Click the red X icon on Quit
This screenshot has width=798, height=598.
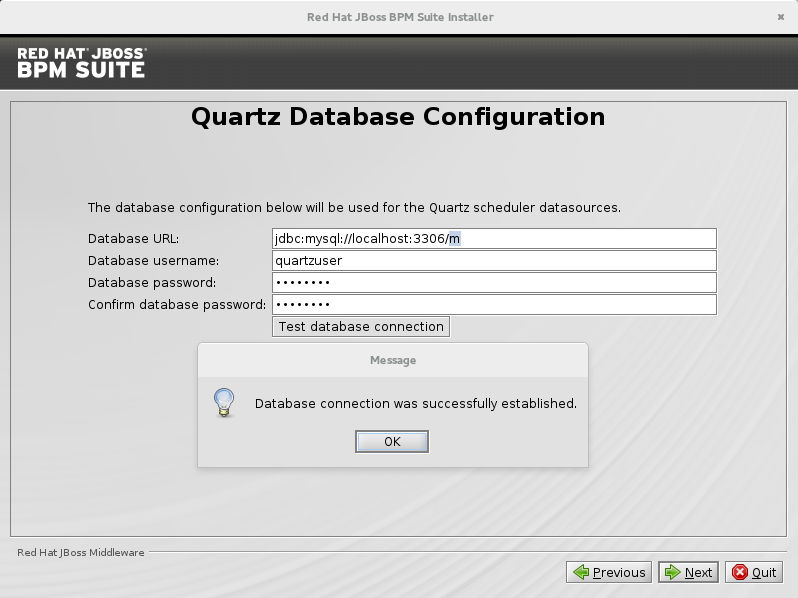[740, 573]
